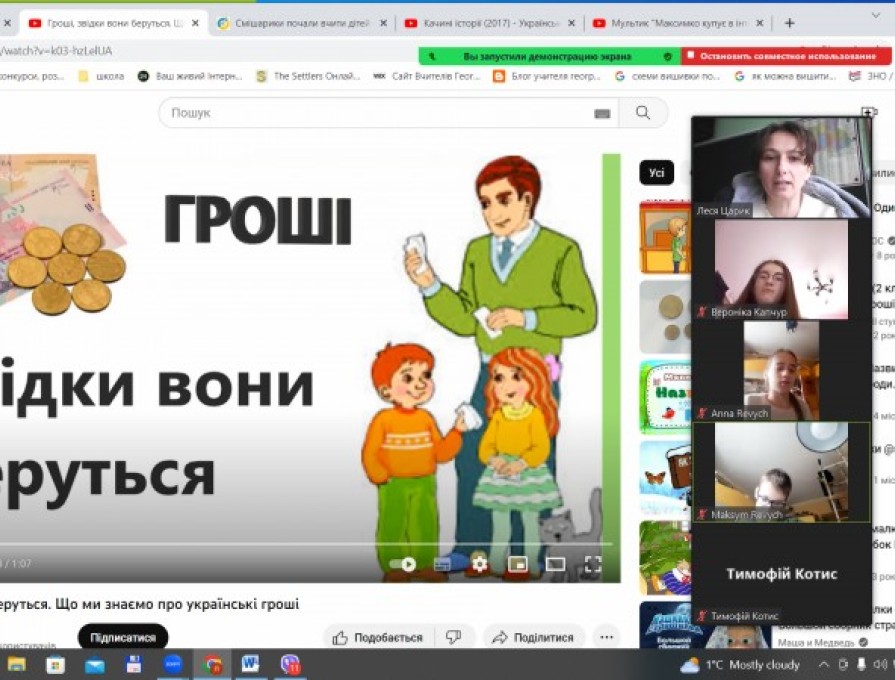Enter fullscreen mode on the video
The height and width of the screenshot is (680, 895).
click(592, 564)
